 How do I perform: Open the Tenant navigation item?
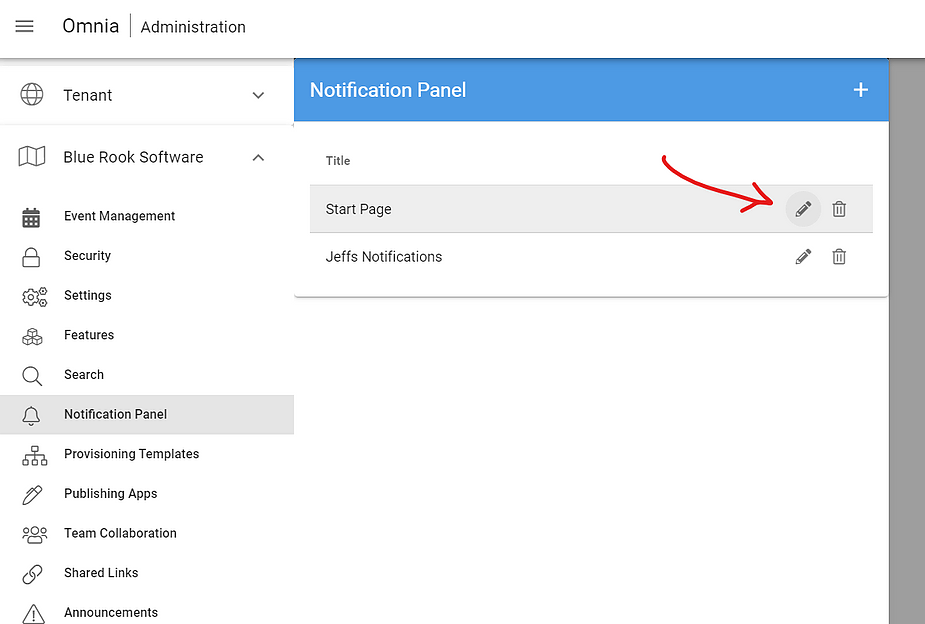(147, 95)
